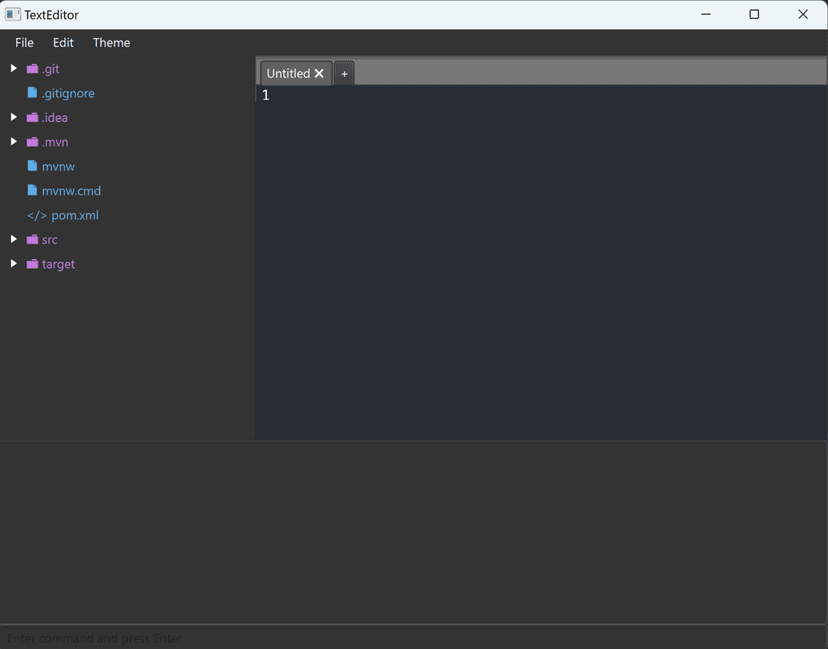Viewport: 828px width, 649px height.
Task: Click the .gitignore file icon
Action: [32, 93]
